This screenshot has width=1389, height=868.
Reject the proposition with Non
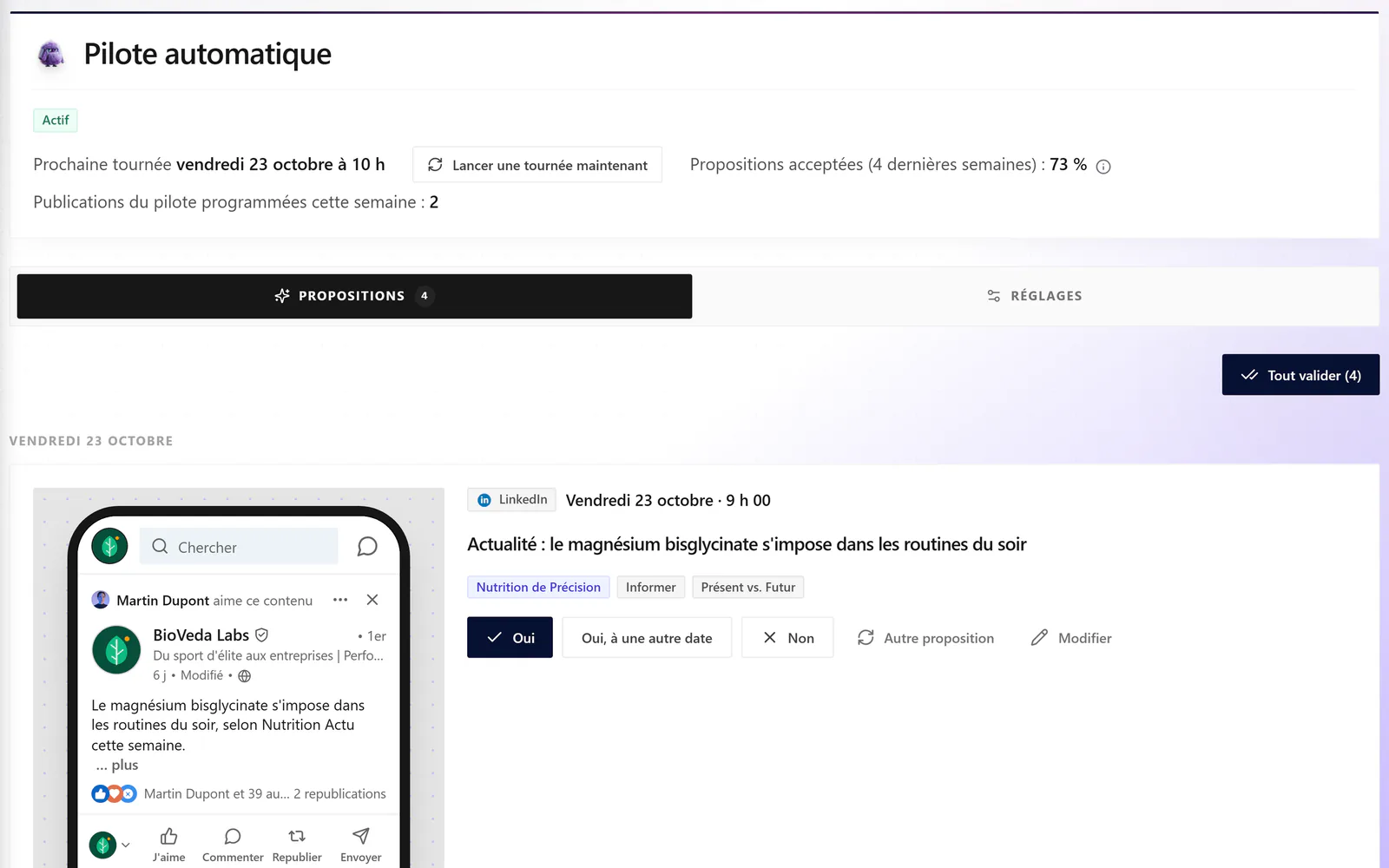tap(787, 638)
